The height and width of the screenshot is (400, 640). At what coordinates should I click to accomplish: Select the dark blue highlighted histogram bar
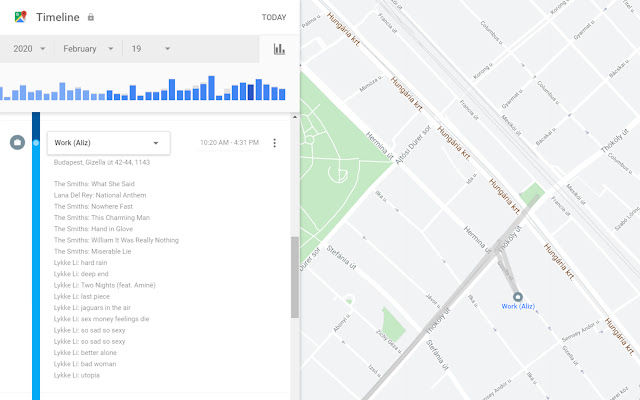[251, 92]
